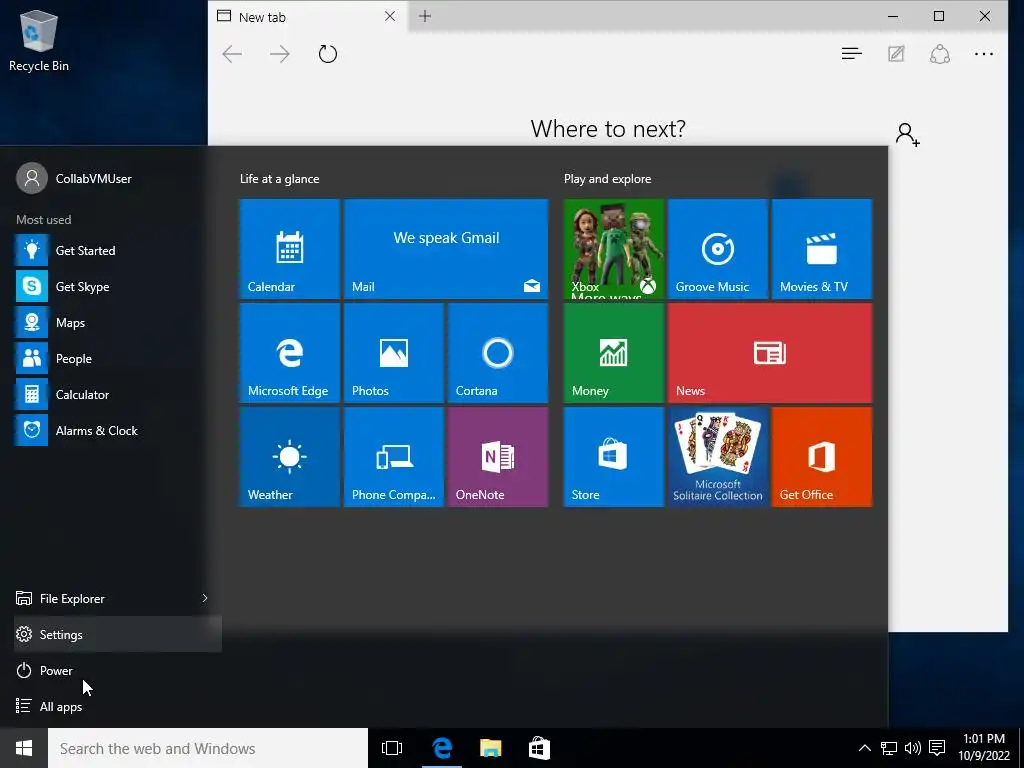Refresh the page in Edge

328,54
